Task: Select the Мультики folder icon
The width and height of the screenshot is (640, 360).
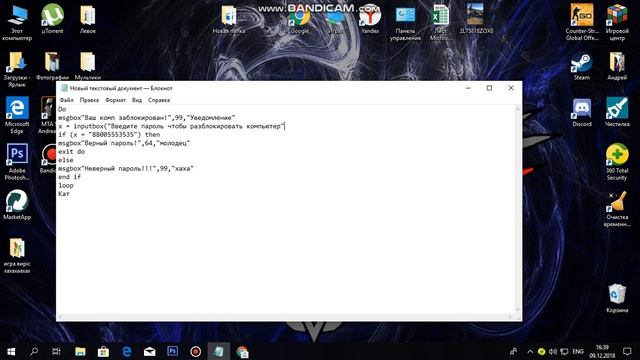Action: pos(87,66)
